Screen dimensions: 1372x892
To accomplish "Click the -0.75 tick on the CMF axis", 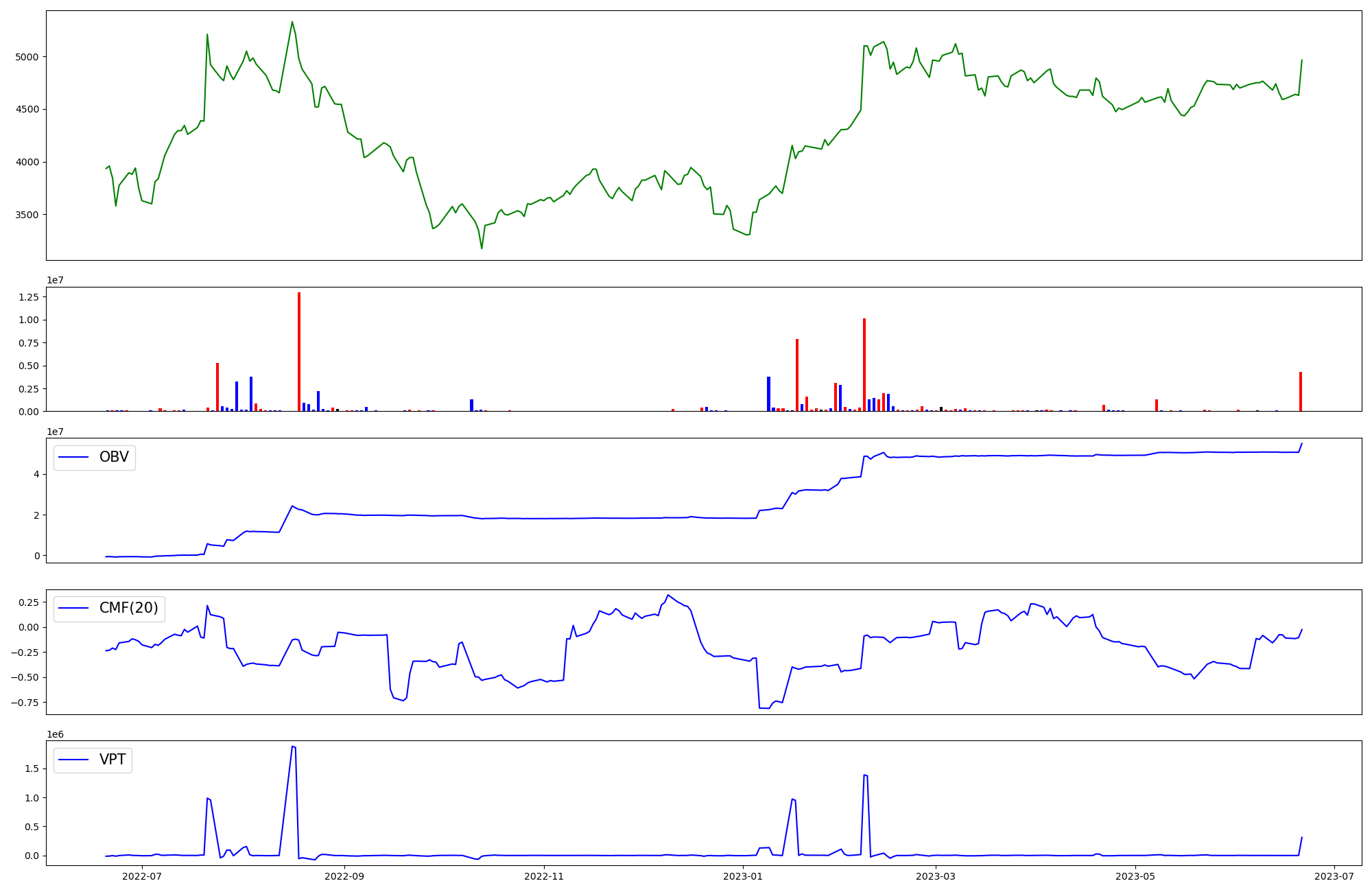I will click(x=25, y=703).
